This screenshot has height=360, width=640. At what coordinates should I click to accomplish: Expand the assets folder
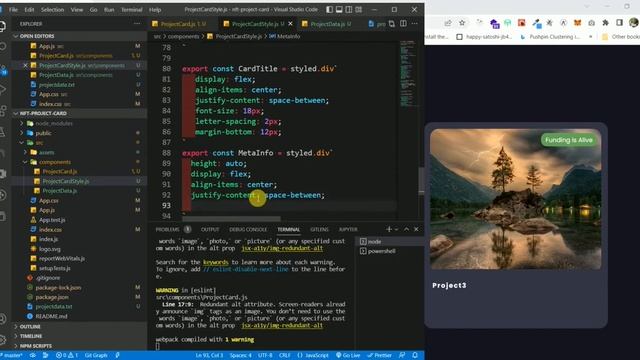(47, 152)
